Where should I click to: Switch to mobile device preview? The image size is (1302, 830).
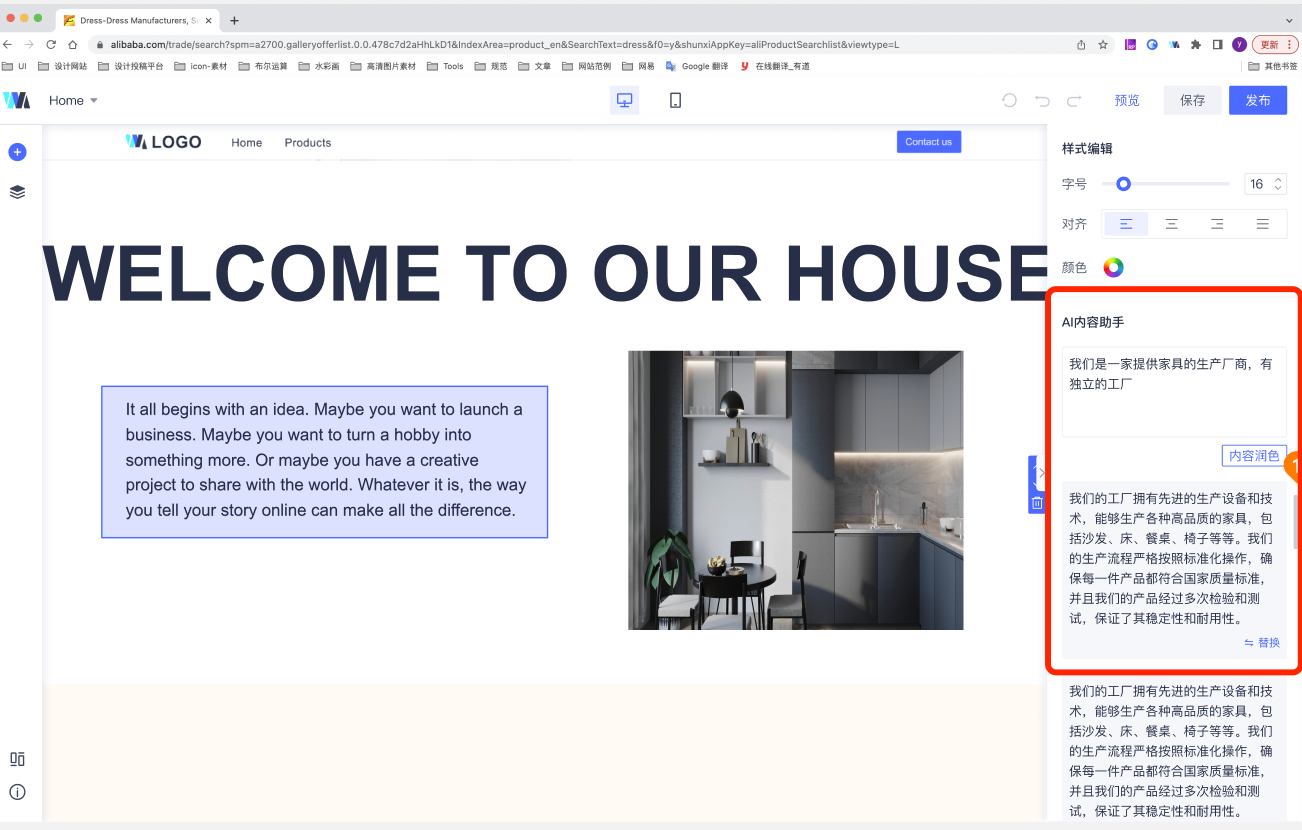point(675,100)
